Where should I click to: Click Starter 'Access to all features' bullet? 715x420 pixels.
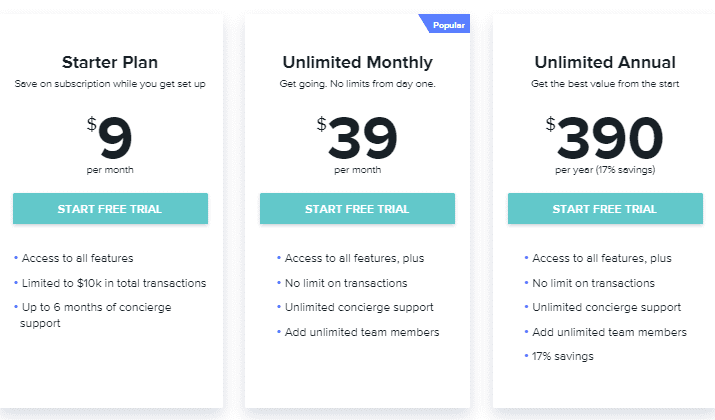coord(78,258)
